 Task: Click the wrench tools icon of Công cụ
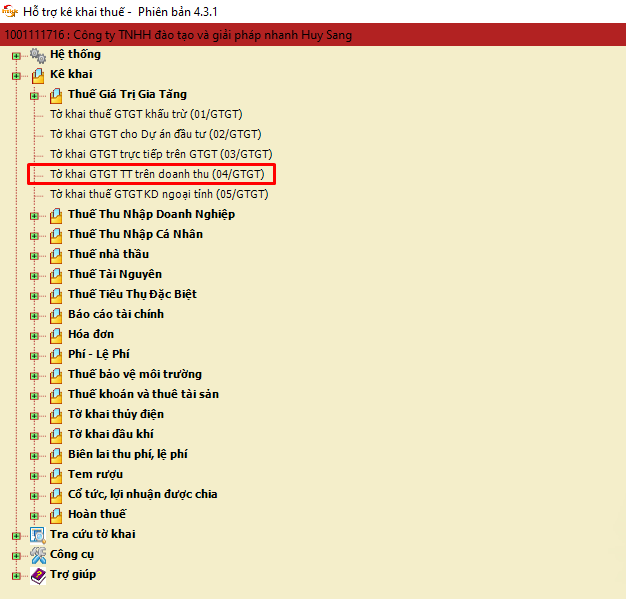(38, 555)
